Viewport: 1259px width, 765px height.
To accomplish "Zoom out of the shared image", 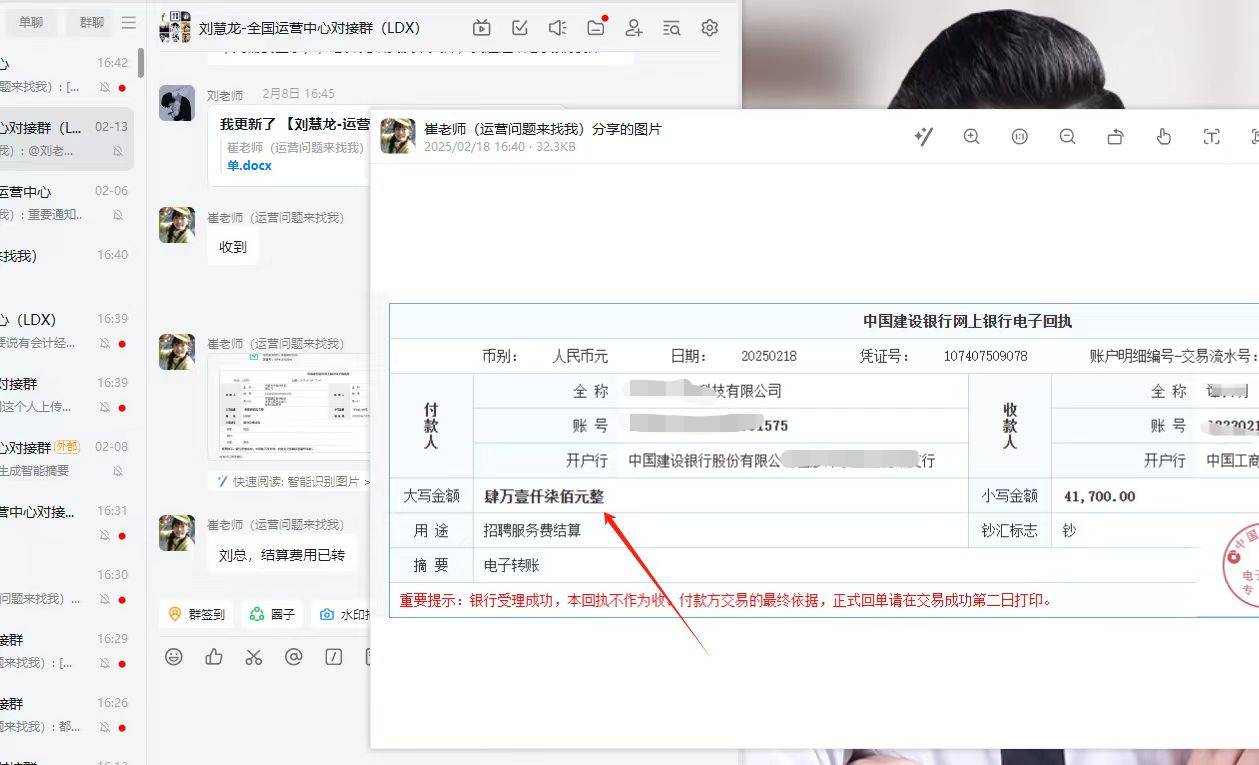I will [x=1067, y=137].
